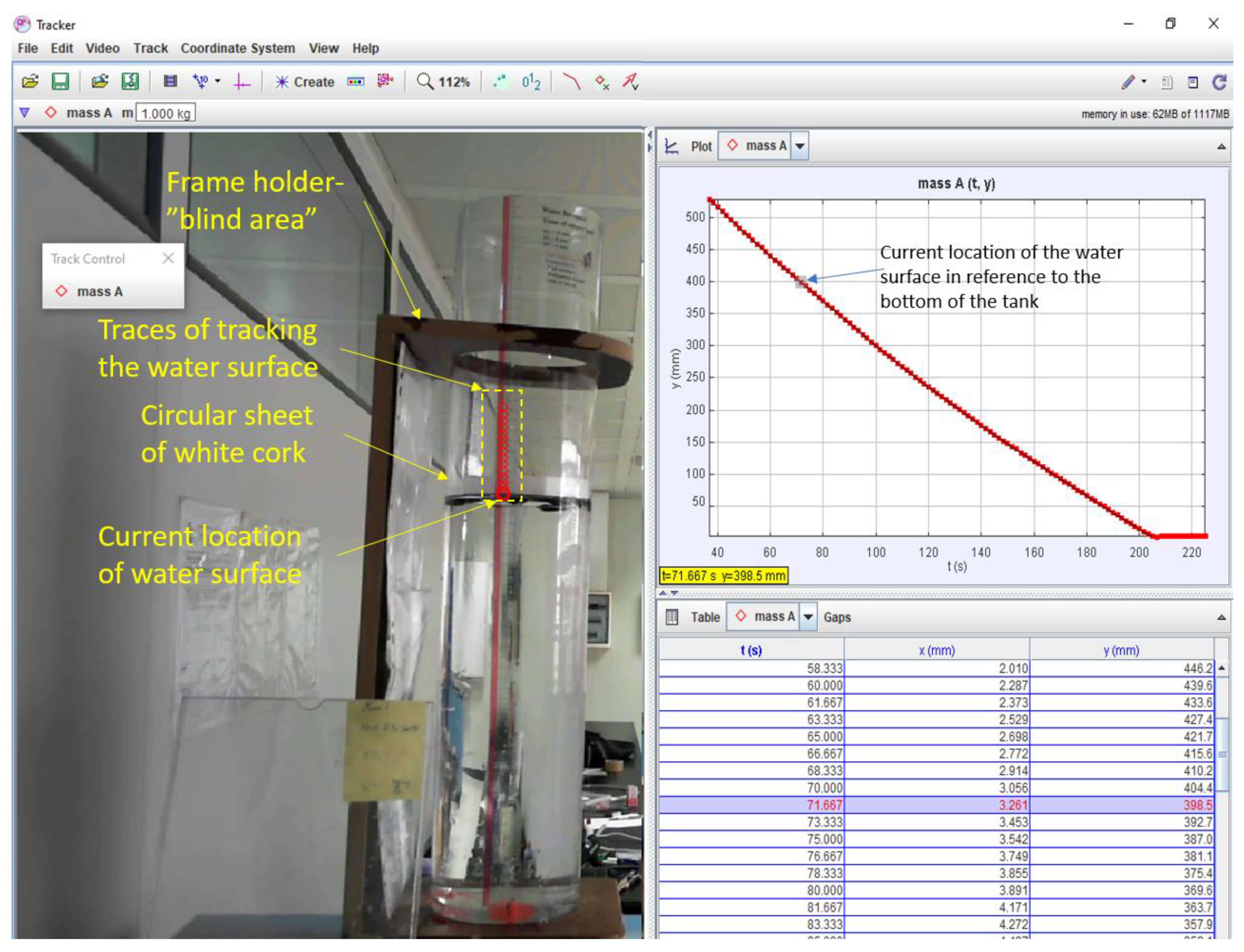This screenshot has width=1244, height=952.
Task: Click the magnifier zoom icon
Action: [425, 82]
